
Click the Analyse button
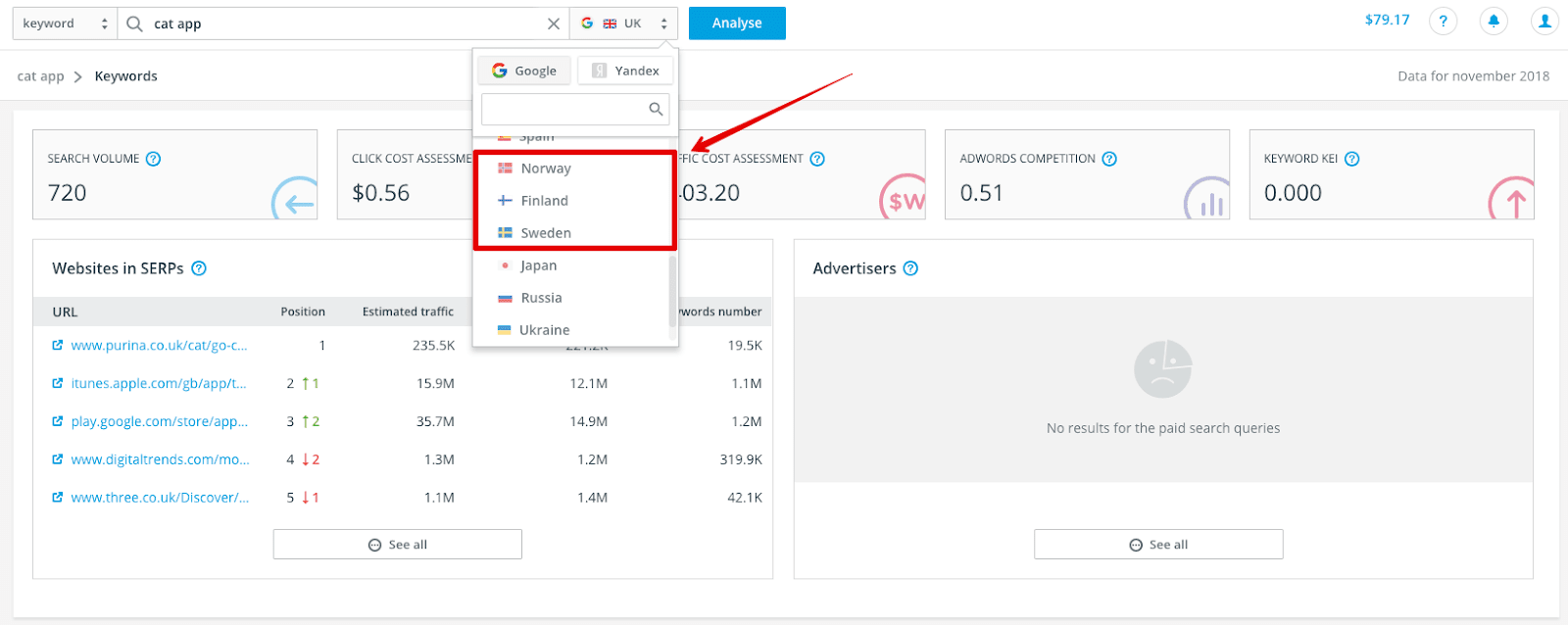(x=737, y=24)
